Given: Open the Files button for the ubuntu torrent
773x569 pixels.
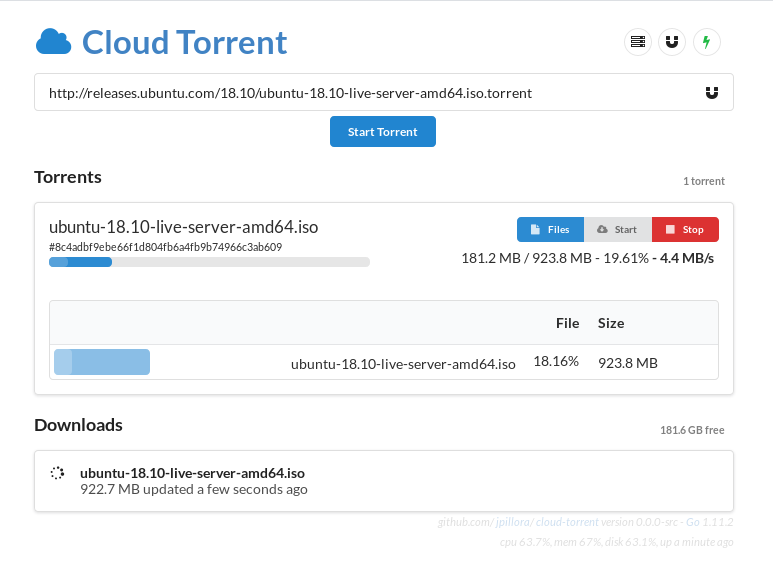Looking at the screenshot, I should click(x=550, y=229).
